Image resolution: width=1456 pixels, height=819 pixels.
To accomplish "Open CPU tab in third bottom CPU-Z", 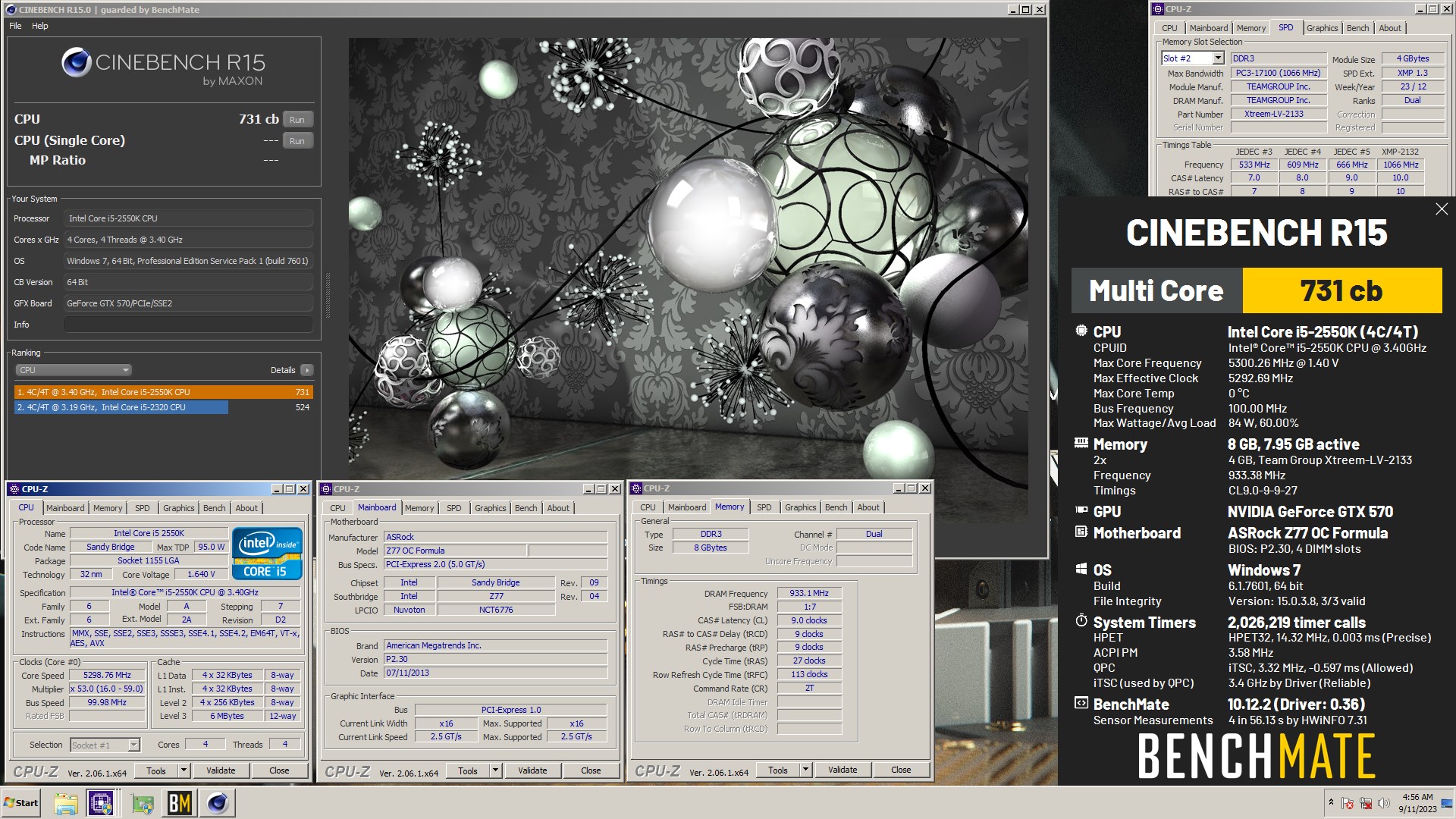I will click(648, 507).
